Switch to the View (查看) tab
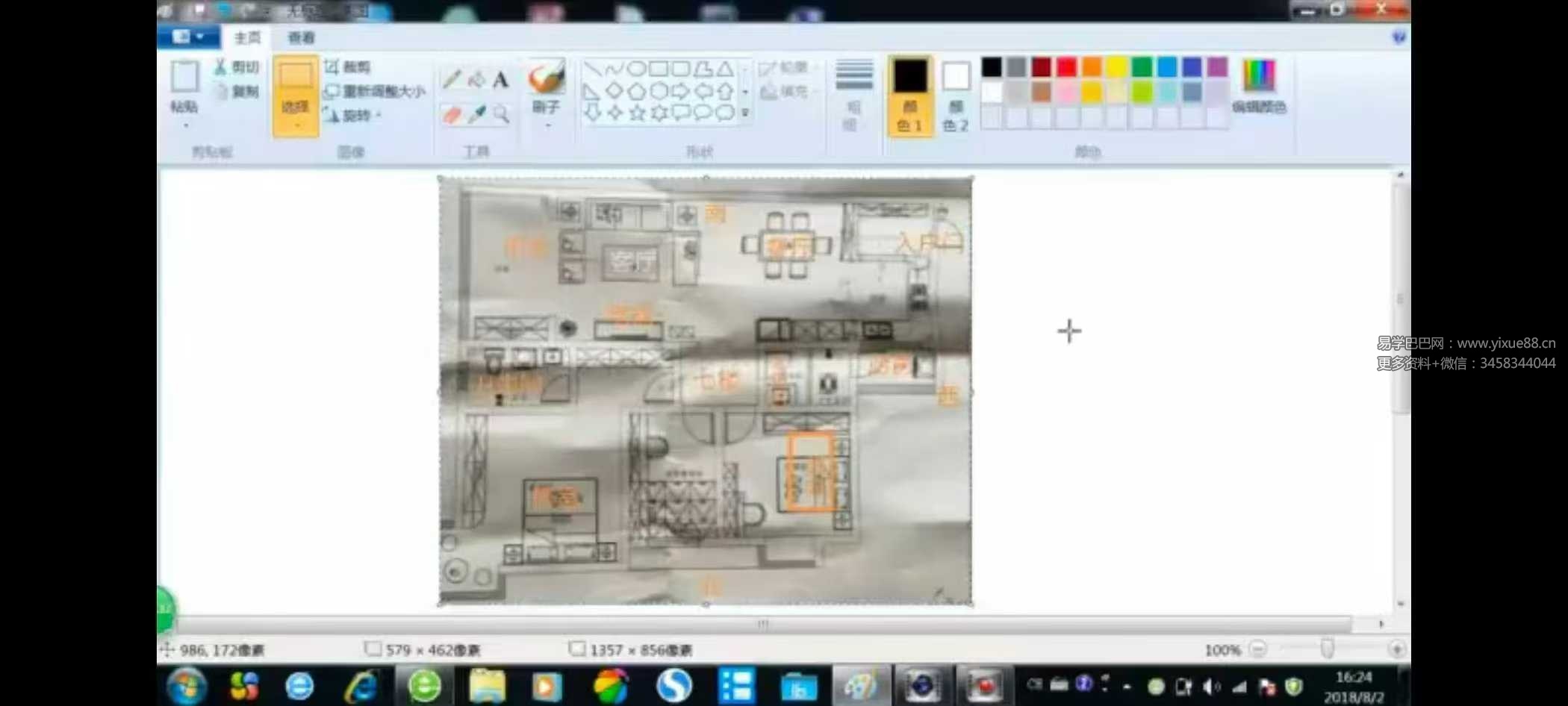 tap(301, 37)
